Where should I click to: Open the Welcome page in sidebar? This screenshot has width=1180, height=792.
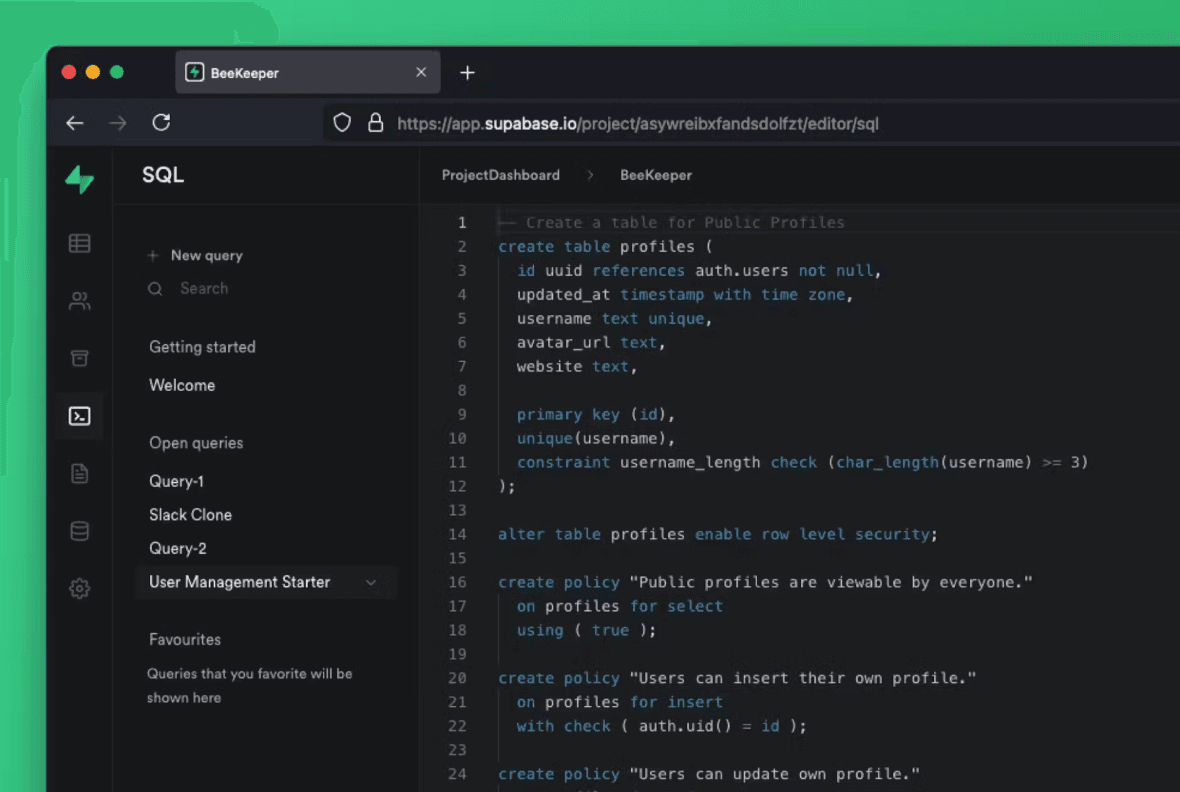click(x=182, y=385)
